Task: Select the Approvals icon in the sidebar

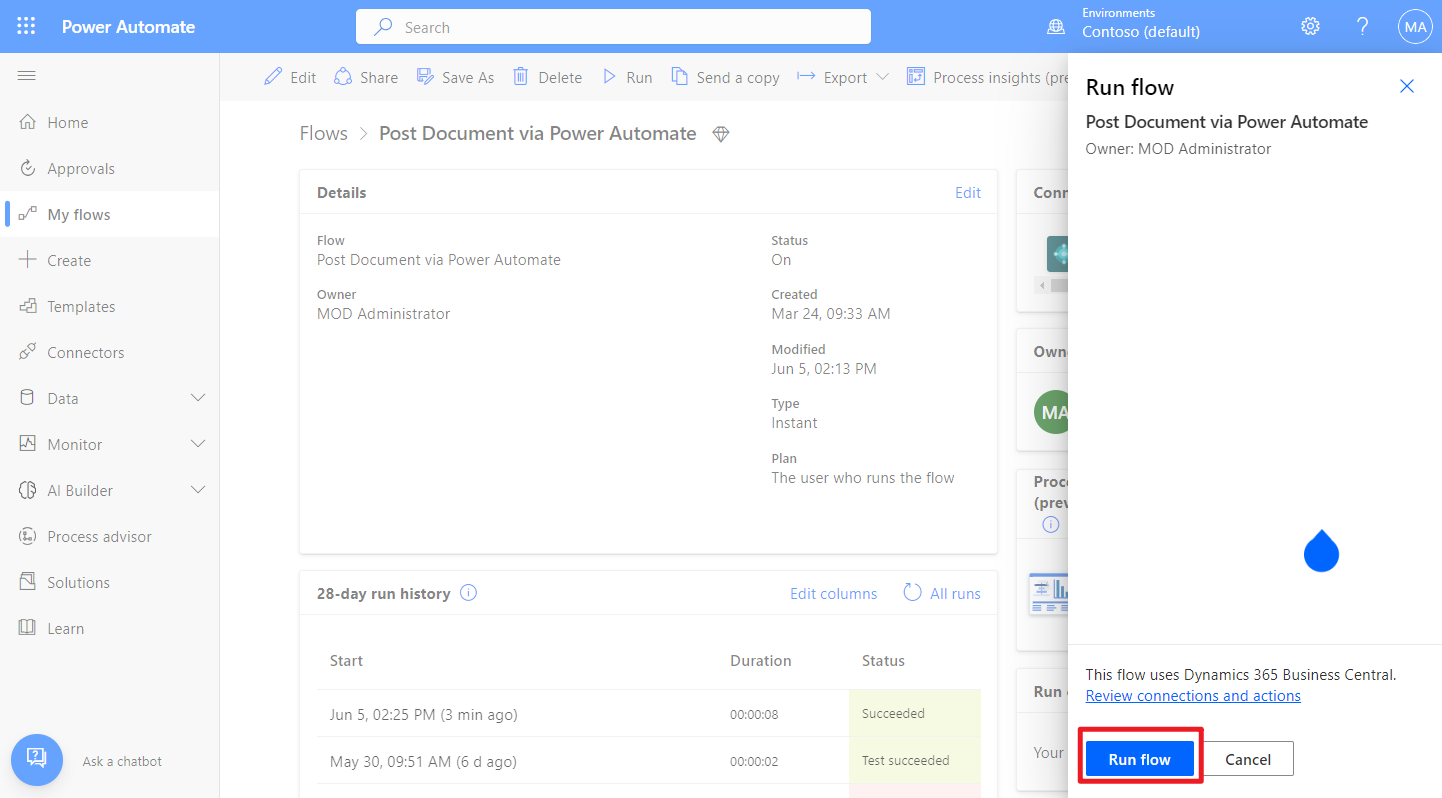Action: click(28, 167)
